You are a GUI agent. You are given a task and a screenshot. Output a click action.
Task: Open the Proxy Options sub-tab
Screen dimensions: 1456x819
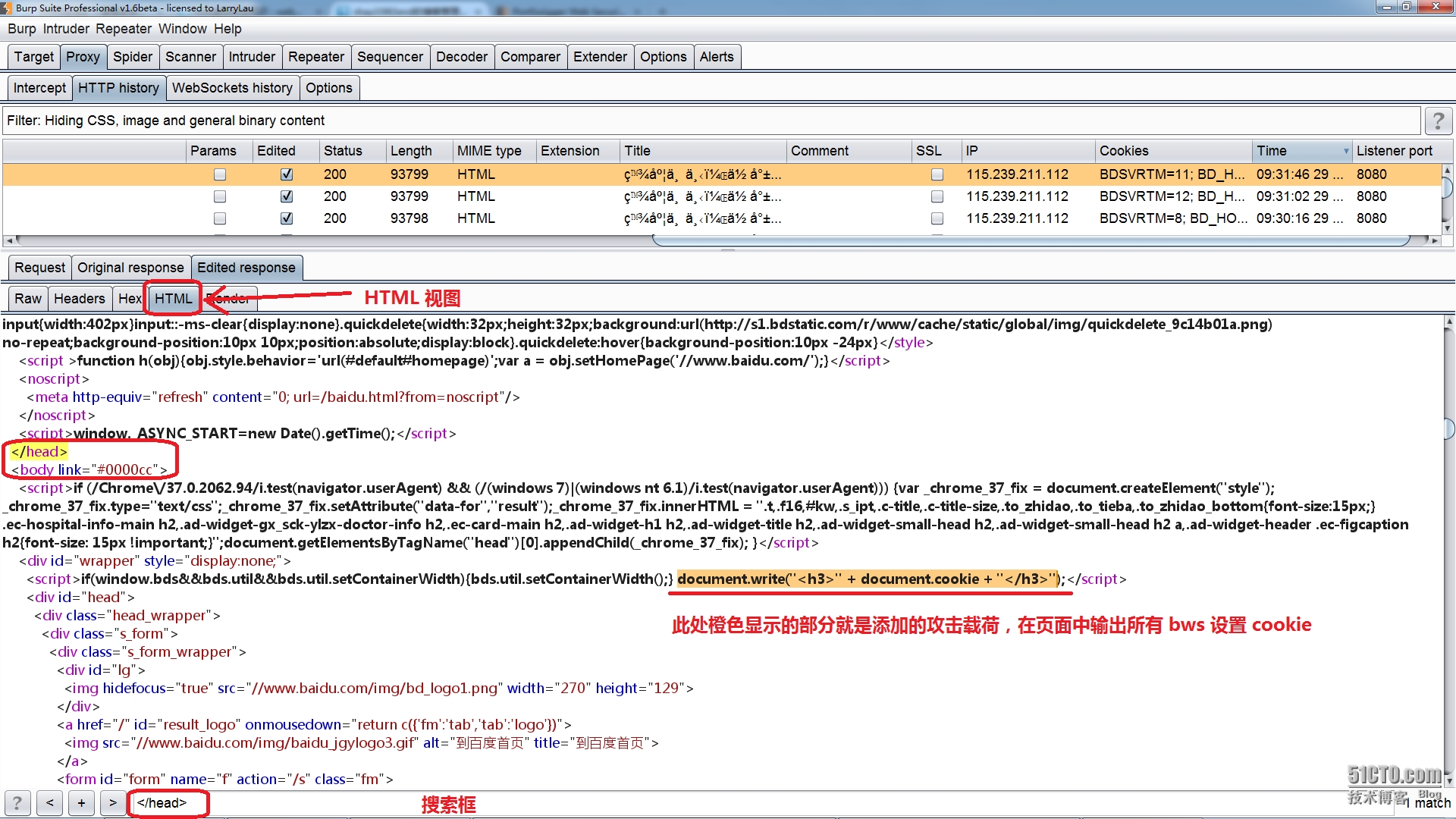tap(329, 88)
